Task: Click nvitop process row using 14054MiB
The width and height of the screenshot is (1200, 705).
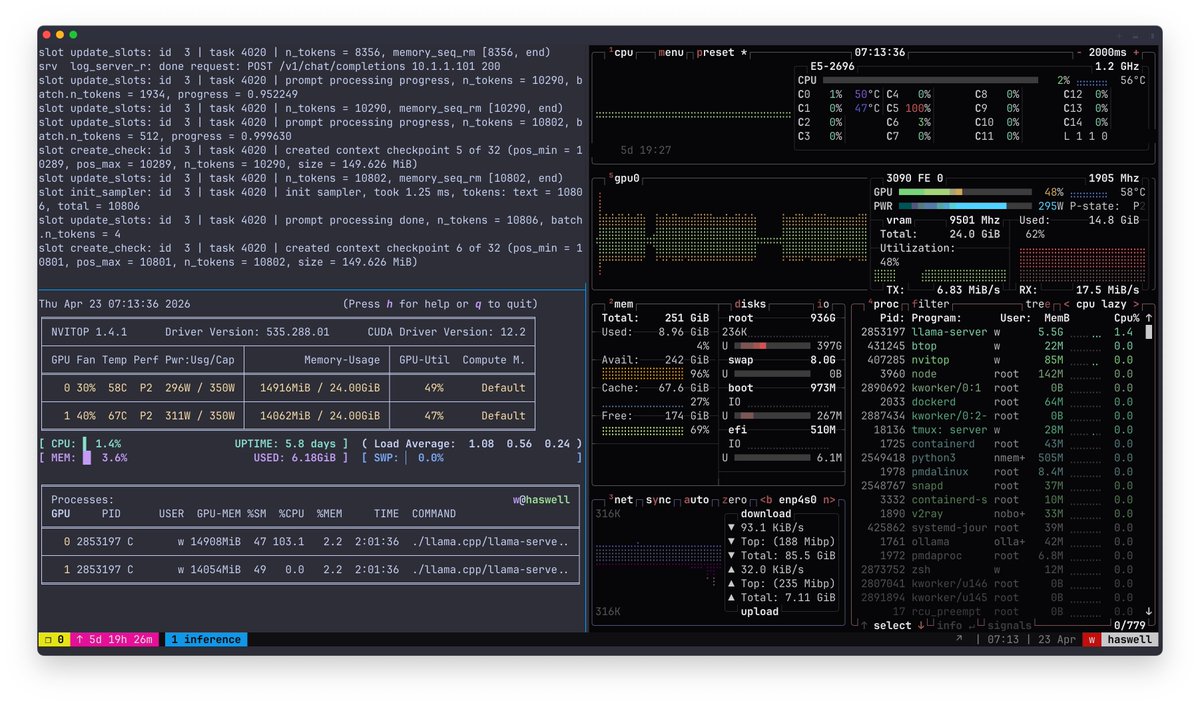Action: pyautogui.click(x=310, y=570)
